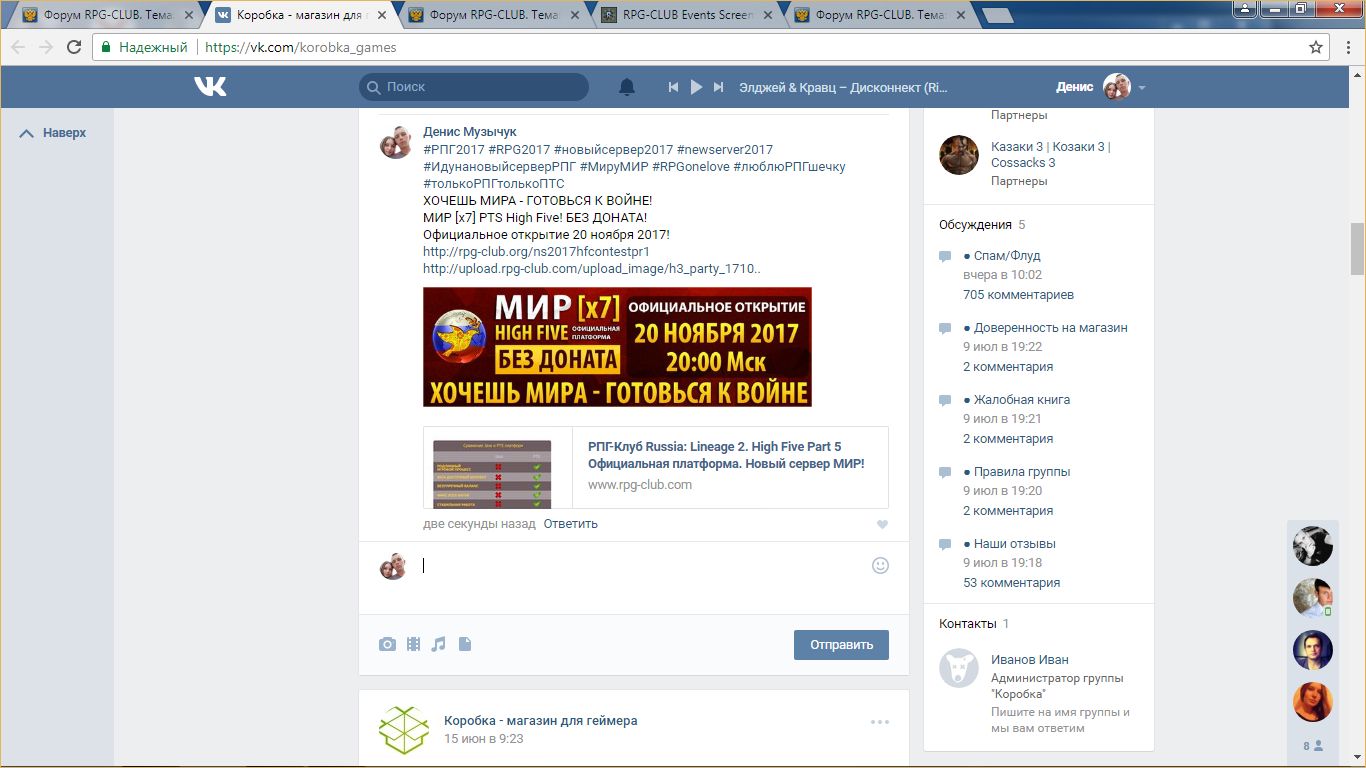The height and width of the screenshot is (768, 1366).
Task: Click the Коробка green box avatar
Action: point(404,730)
